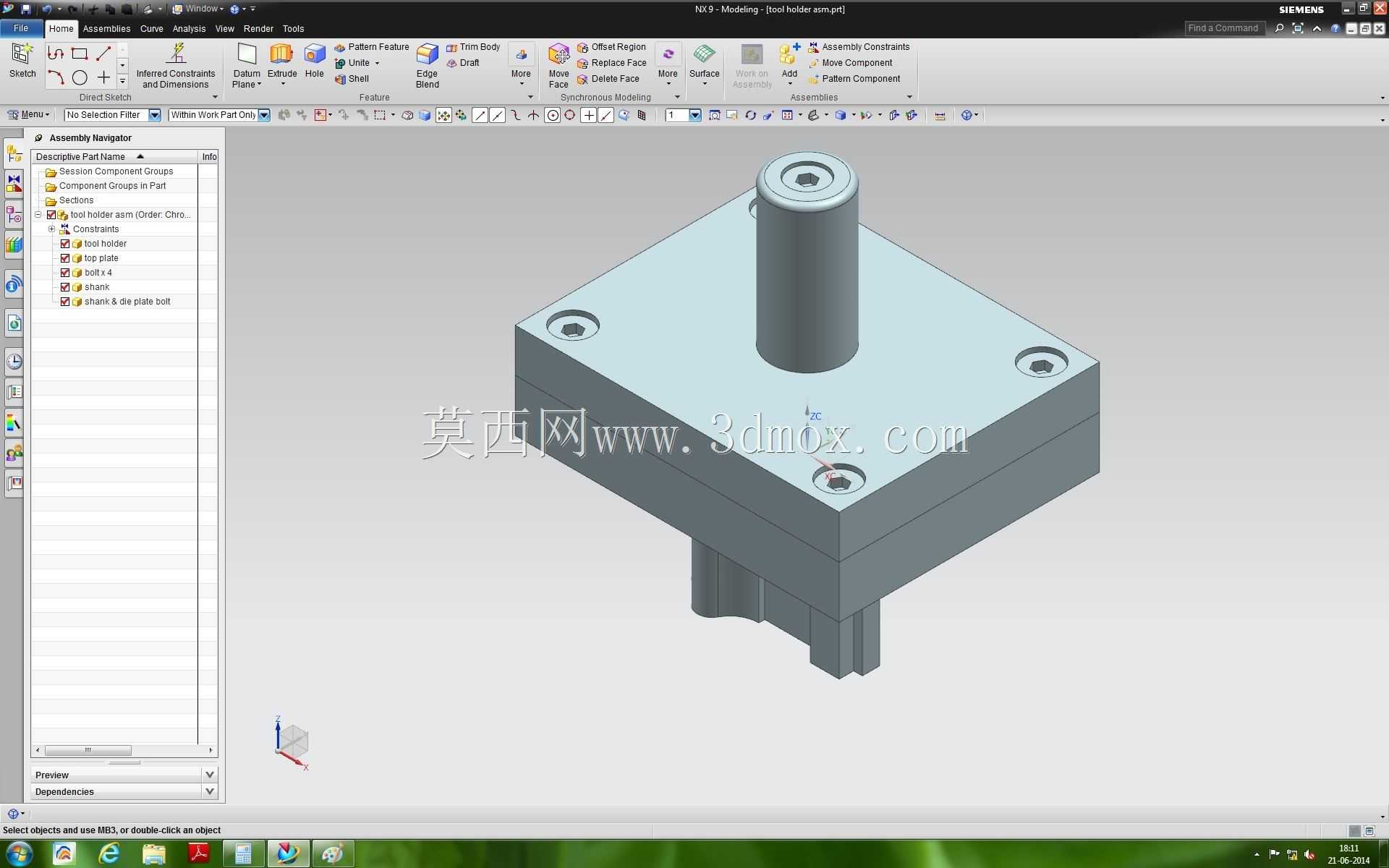Click Inferred Constraints and Dimensions

click(176, 66)
